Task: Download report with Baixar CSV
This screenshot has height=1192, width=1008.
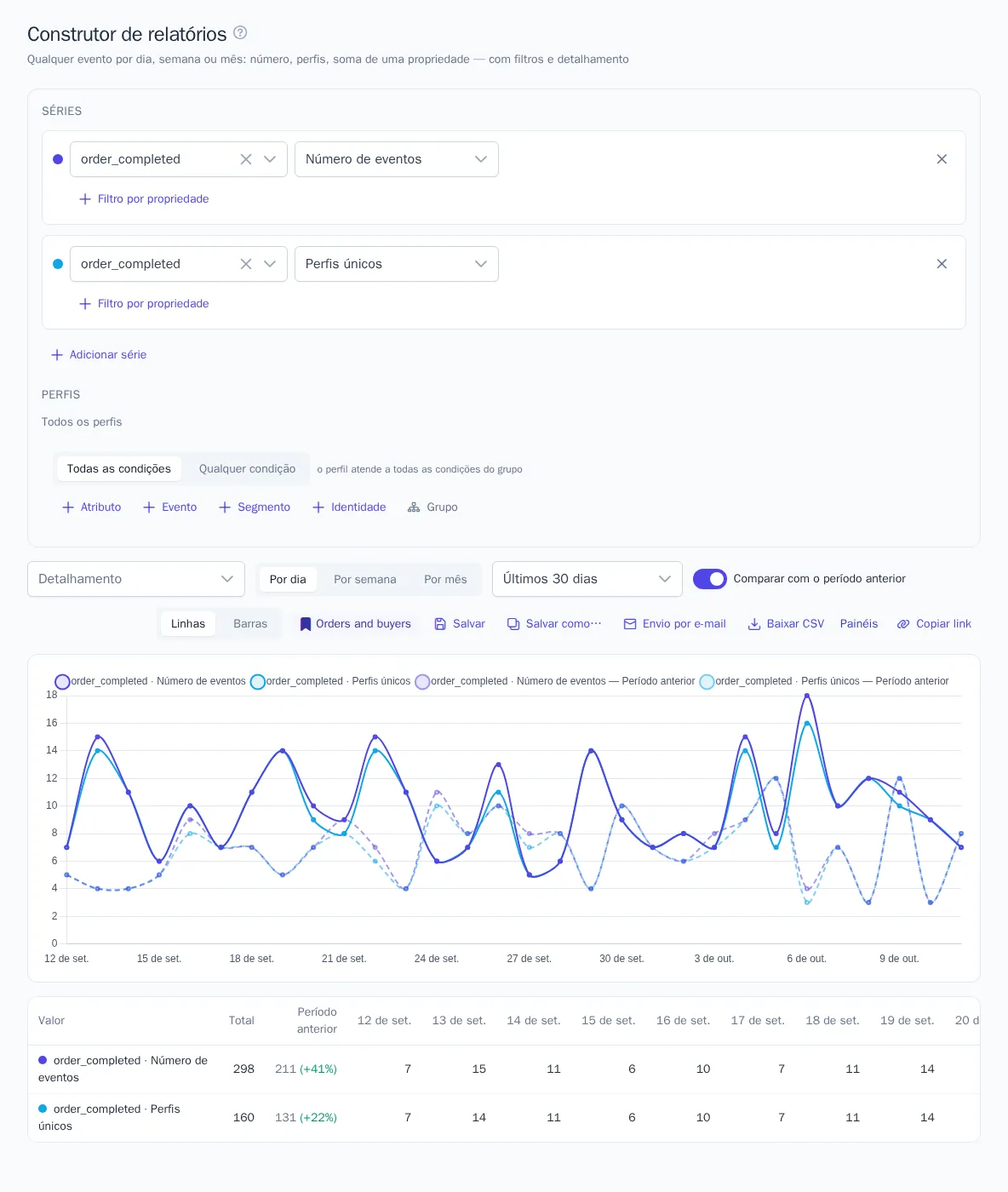Action: pyautogui.click(x=786, y=623)
